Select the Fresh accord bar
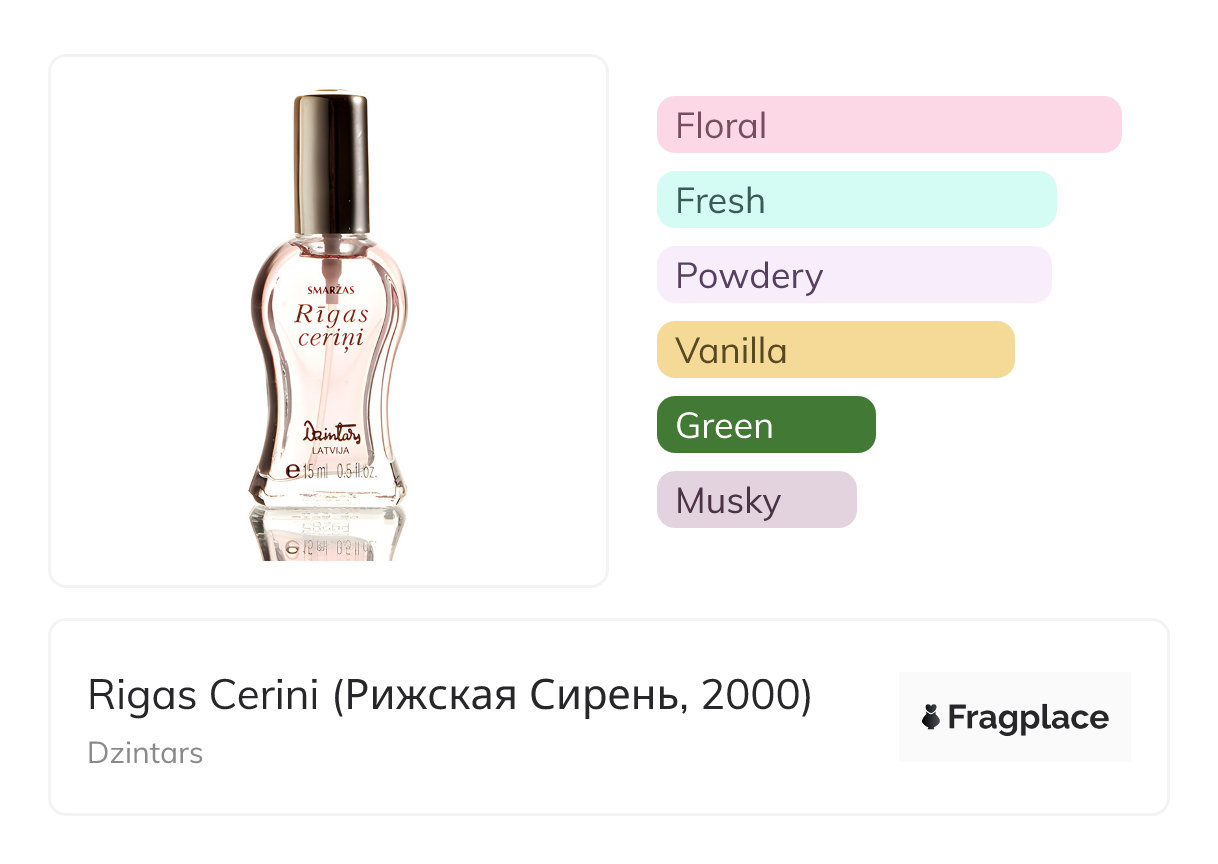Screen dimensions: 1218x864 856,200
